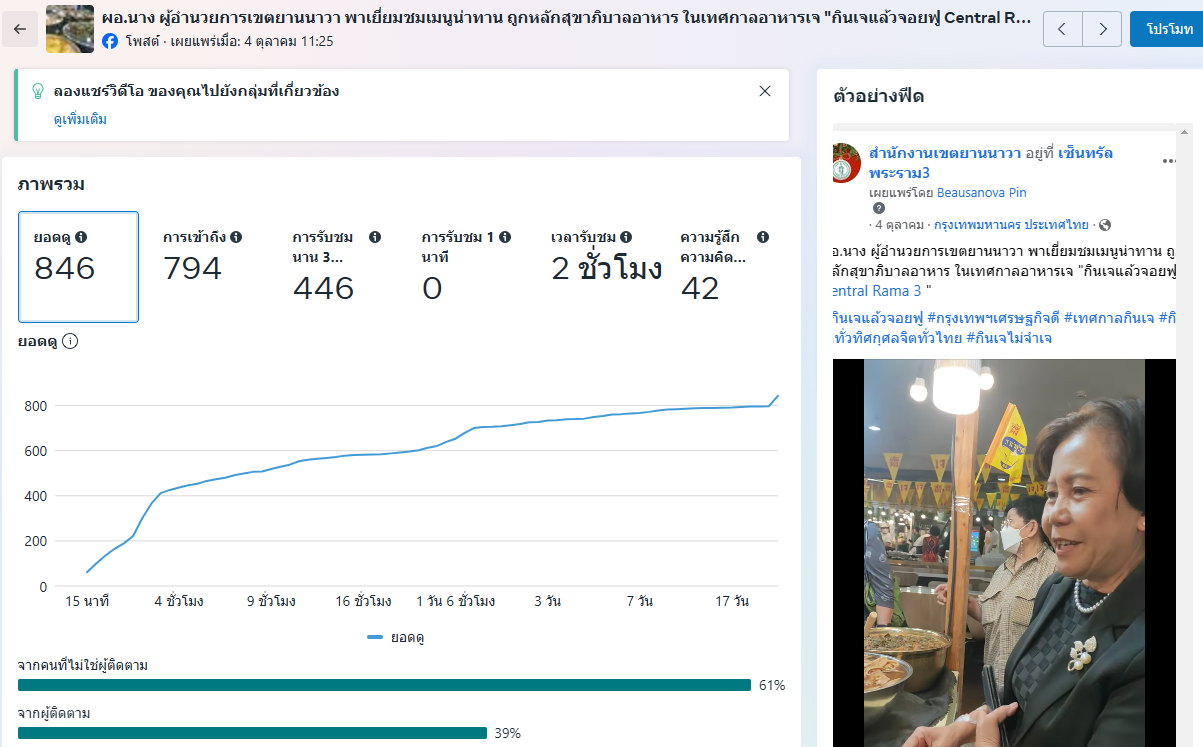Open the ดูเพิ่มเติม link in the banner
Screen dimensions: 1203x747
pyautogui.click(x=80, y=120)
